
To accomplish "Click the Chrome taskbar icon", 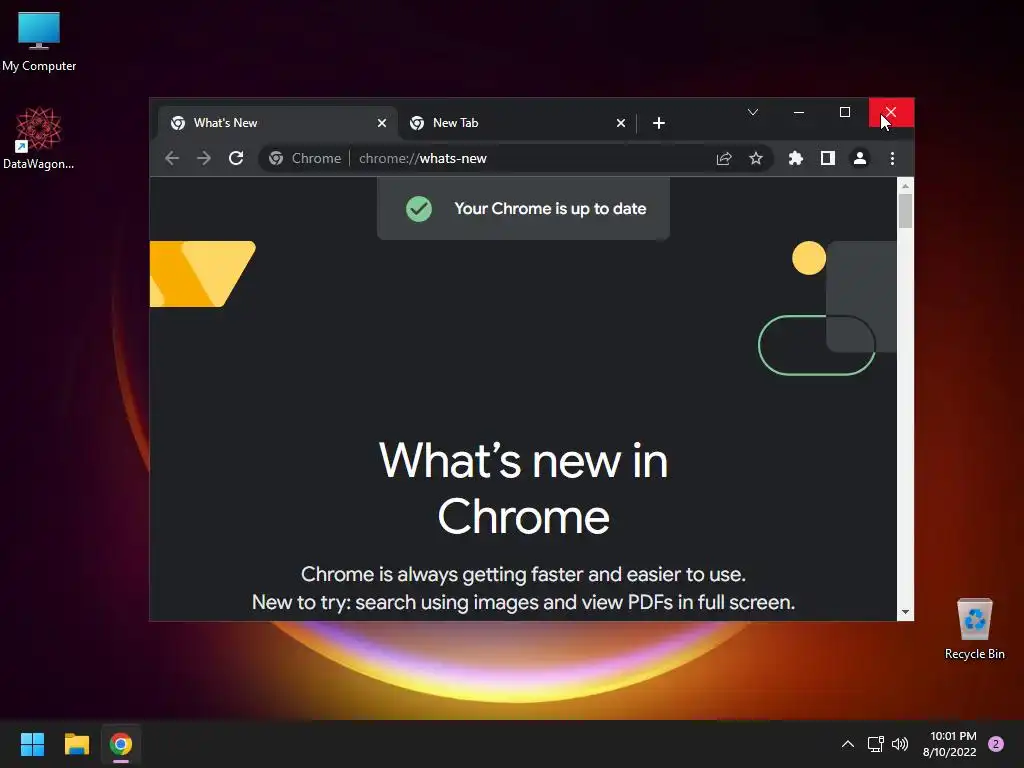I will 121,744.
